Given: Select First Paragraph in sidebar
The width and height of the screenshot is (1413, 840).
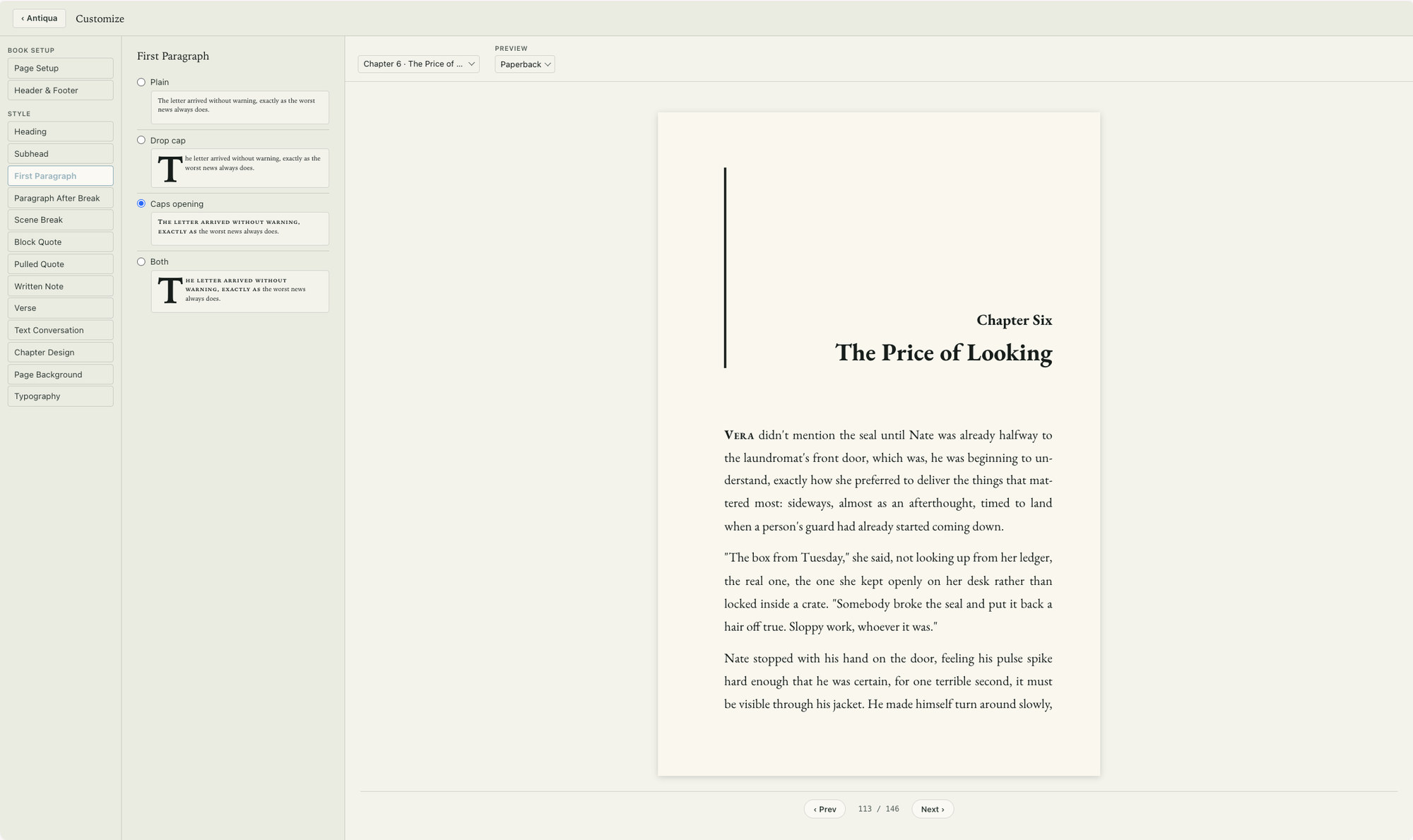Looking at the screenshot, I should click(60, 176).
